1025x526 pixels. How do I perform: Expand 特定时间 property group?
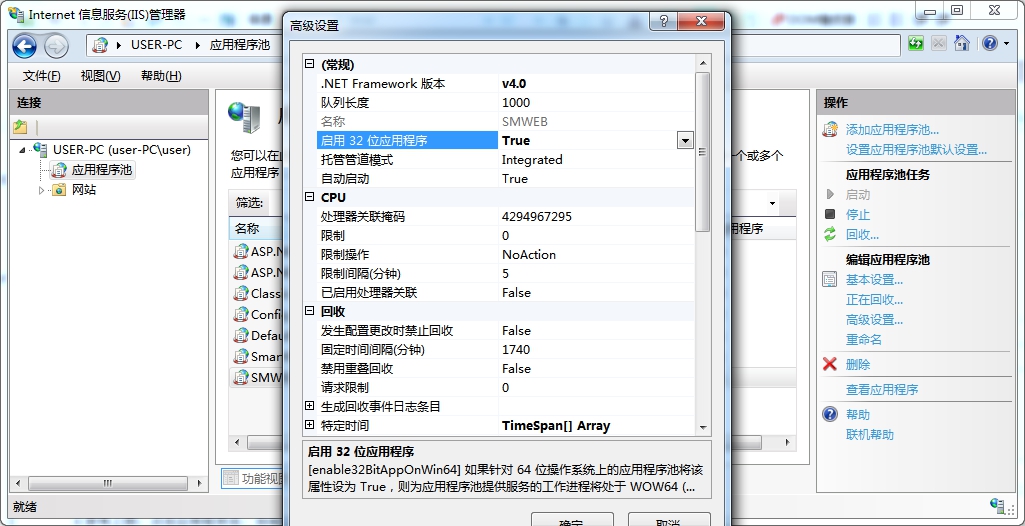[310, 425]
